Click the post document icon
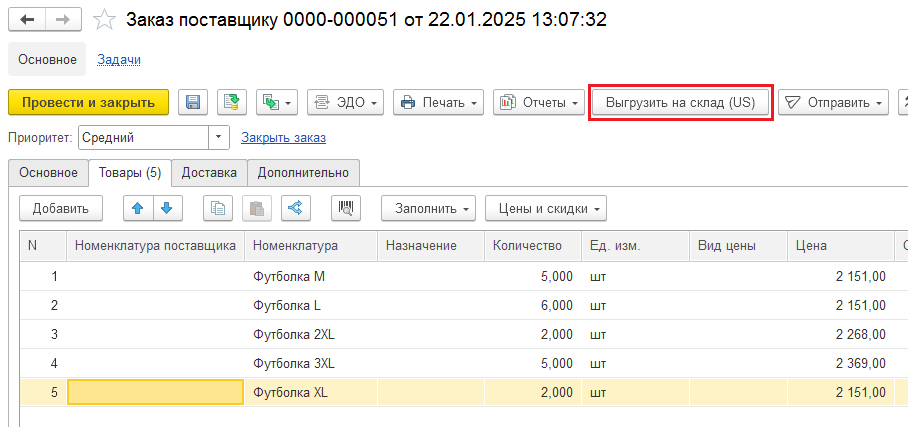908x427 pixels. pos(232,102)
